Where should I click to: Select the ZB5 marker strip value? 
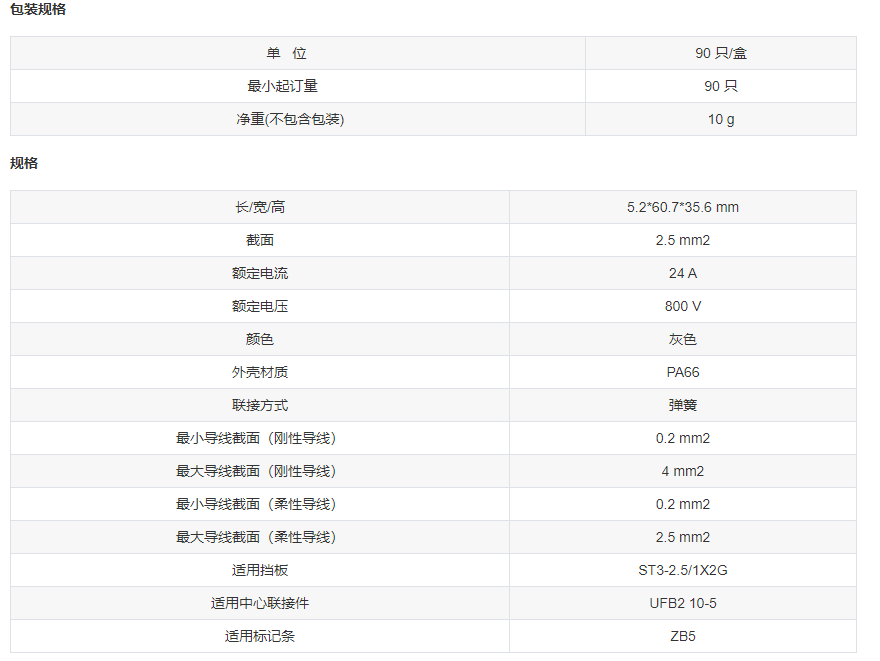tap(682, 636)
